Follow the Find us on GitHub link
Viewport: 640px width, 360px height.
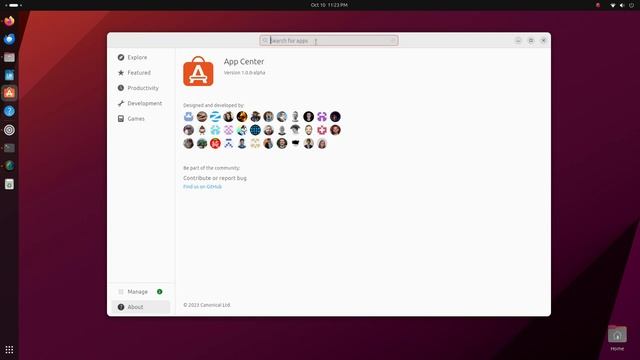[x=202, y=187]
